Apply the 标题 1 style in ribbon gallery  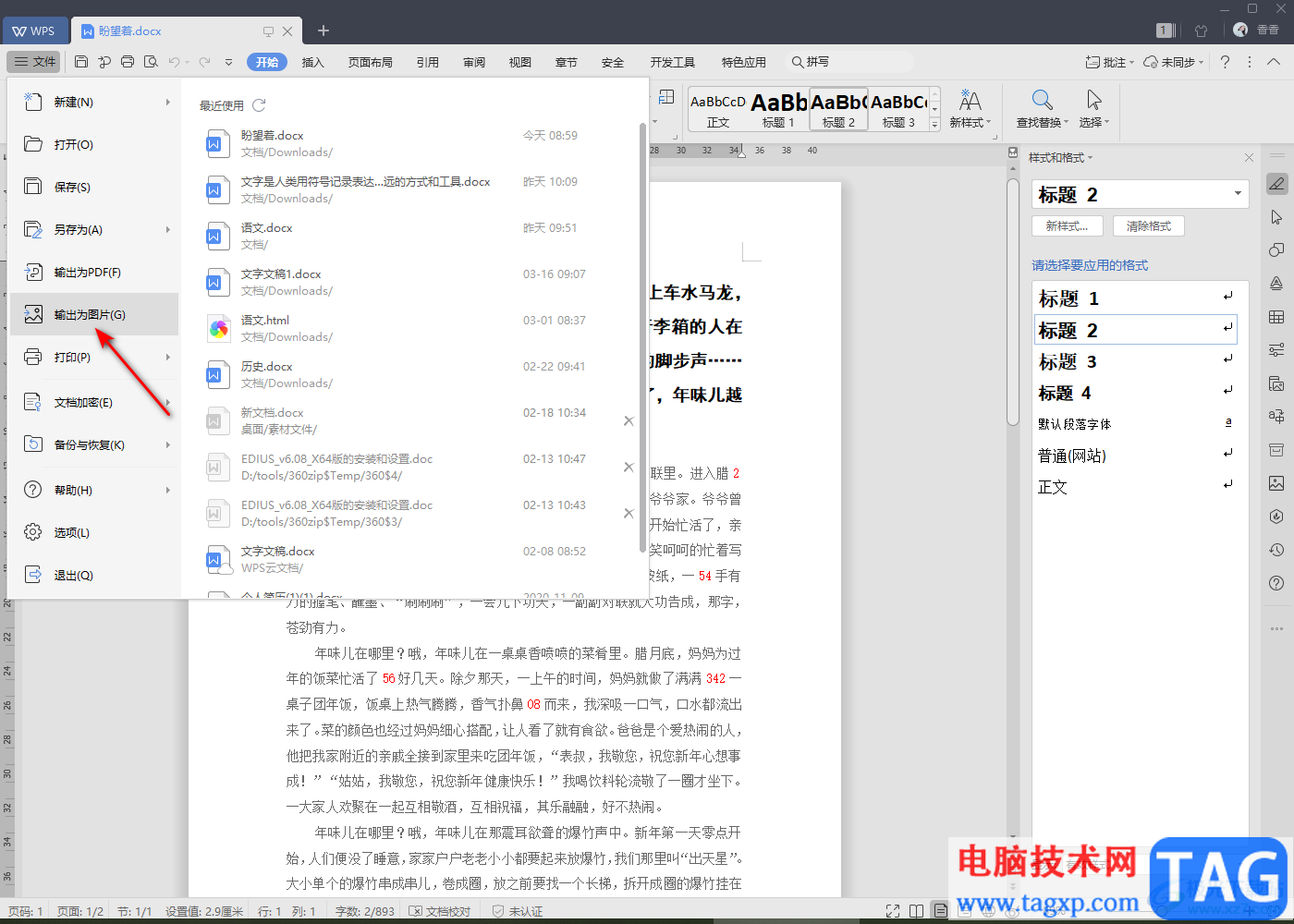pyautogui.click(x=778, y=109)
